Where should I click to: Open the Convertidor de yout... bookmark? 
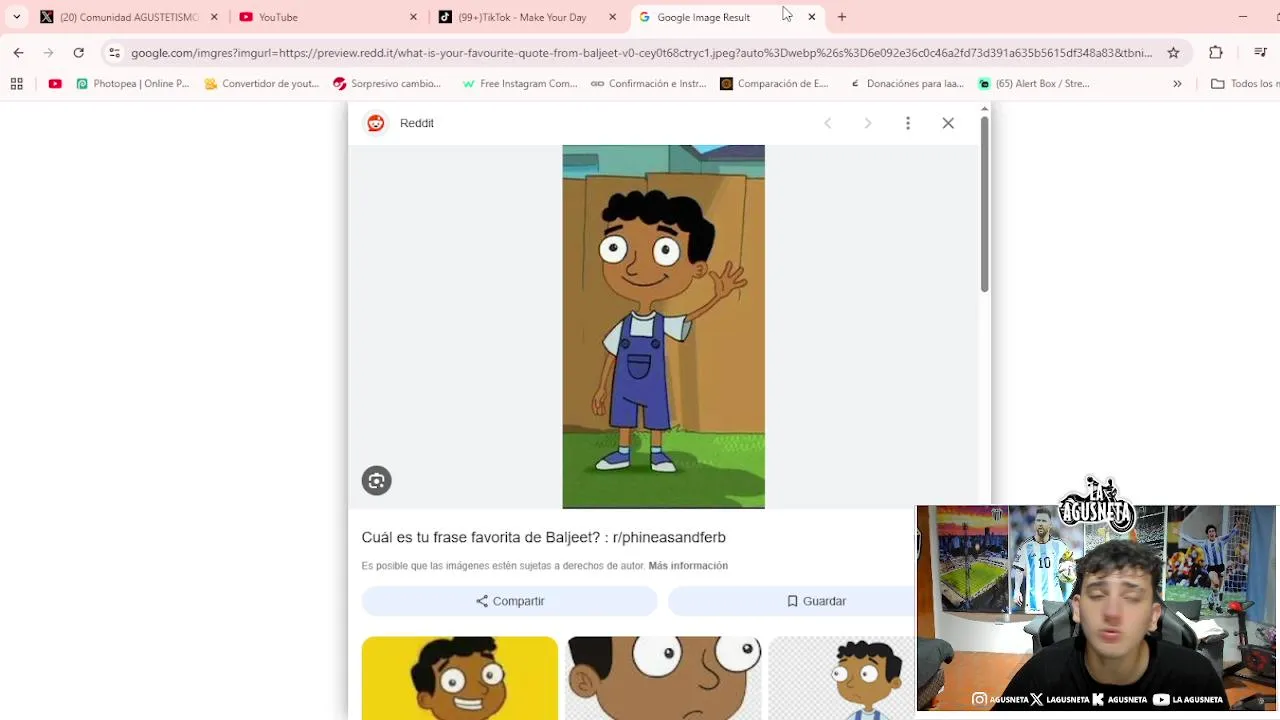tap(261, 84)
